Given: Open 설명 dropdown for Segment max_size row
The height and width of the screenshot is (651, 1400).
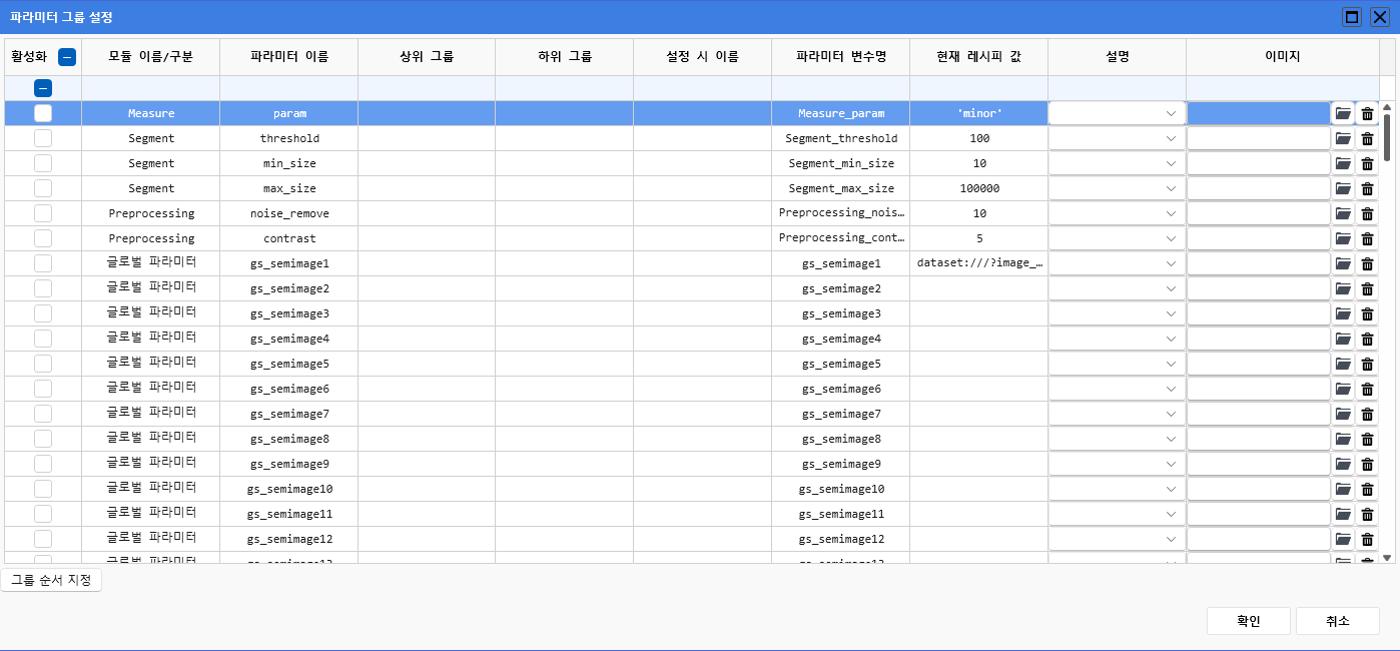Looking at the screenshot, I should 1171,189.
